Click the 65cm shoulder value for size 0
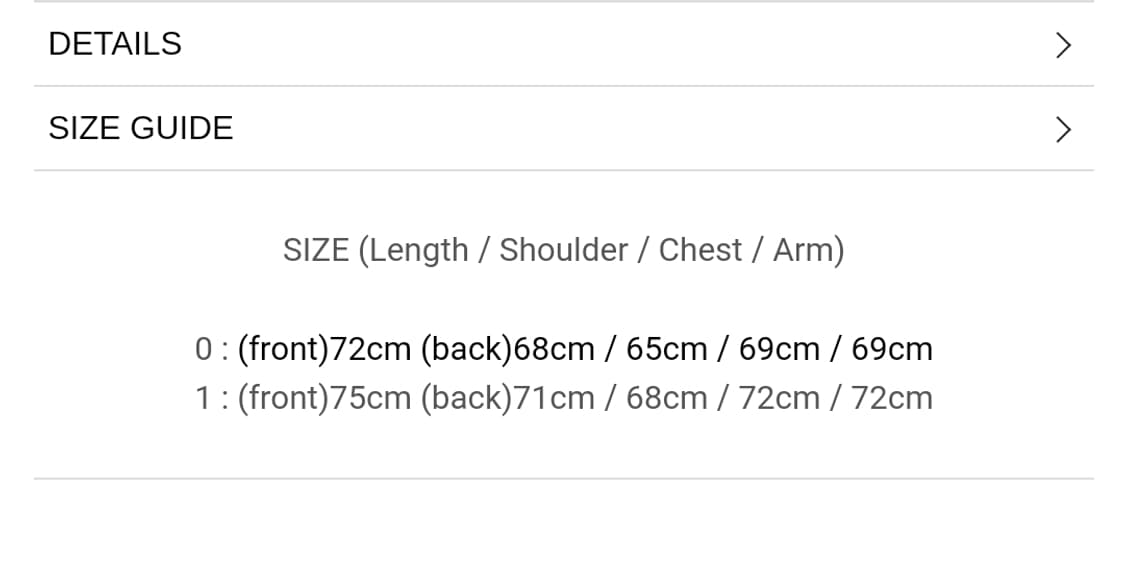The width and height of the screenshot is (1125, 575). 667,349
